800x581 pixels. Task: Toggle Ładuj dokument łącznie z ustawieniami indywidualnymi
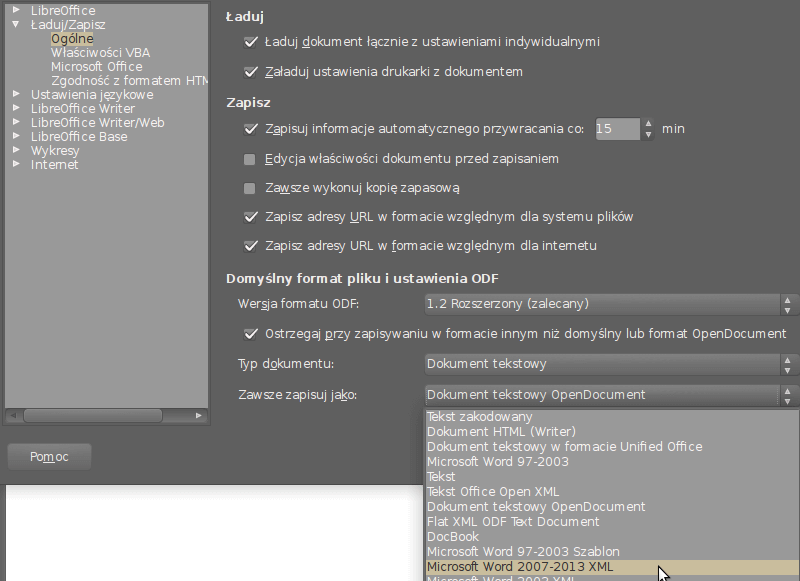point(250,42)
